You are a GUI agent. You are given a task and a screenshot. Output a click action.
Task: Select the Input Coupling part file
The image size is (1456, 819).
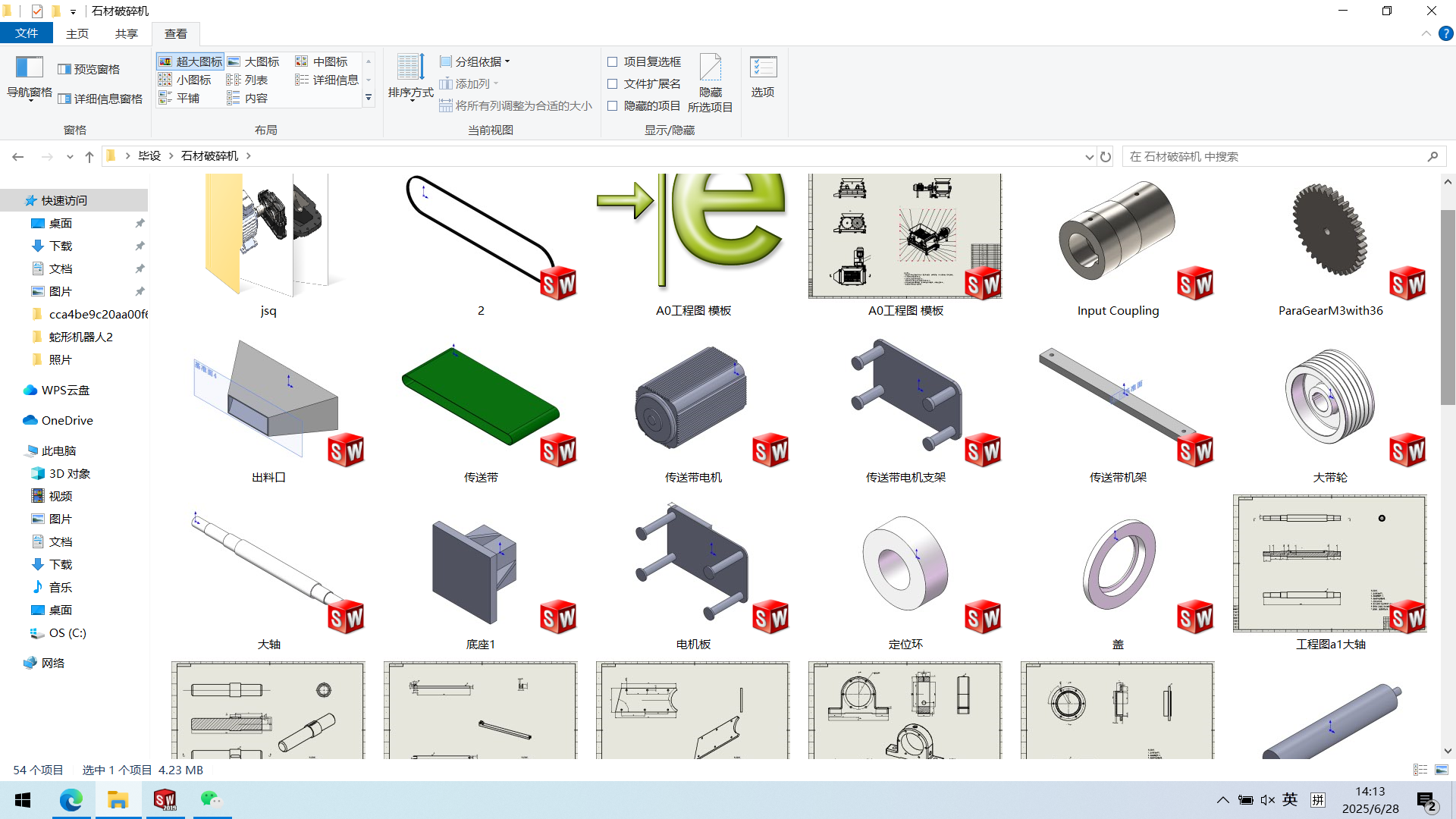[1118, 246]
